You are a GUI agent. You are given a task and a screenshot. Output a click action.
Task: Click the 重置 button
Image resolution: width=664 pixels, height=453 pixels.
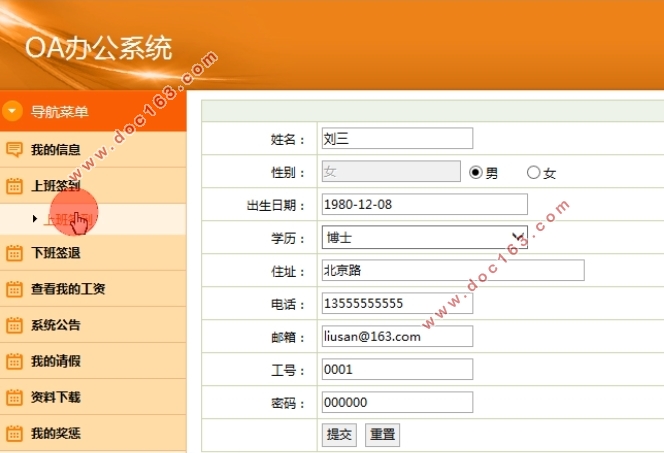382,435
